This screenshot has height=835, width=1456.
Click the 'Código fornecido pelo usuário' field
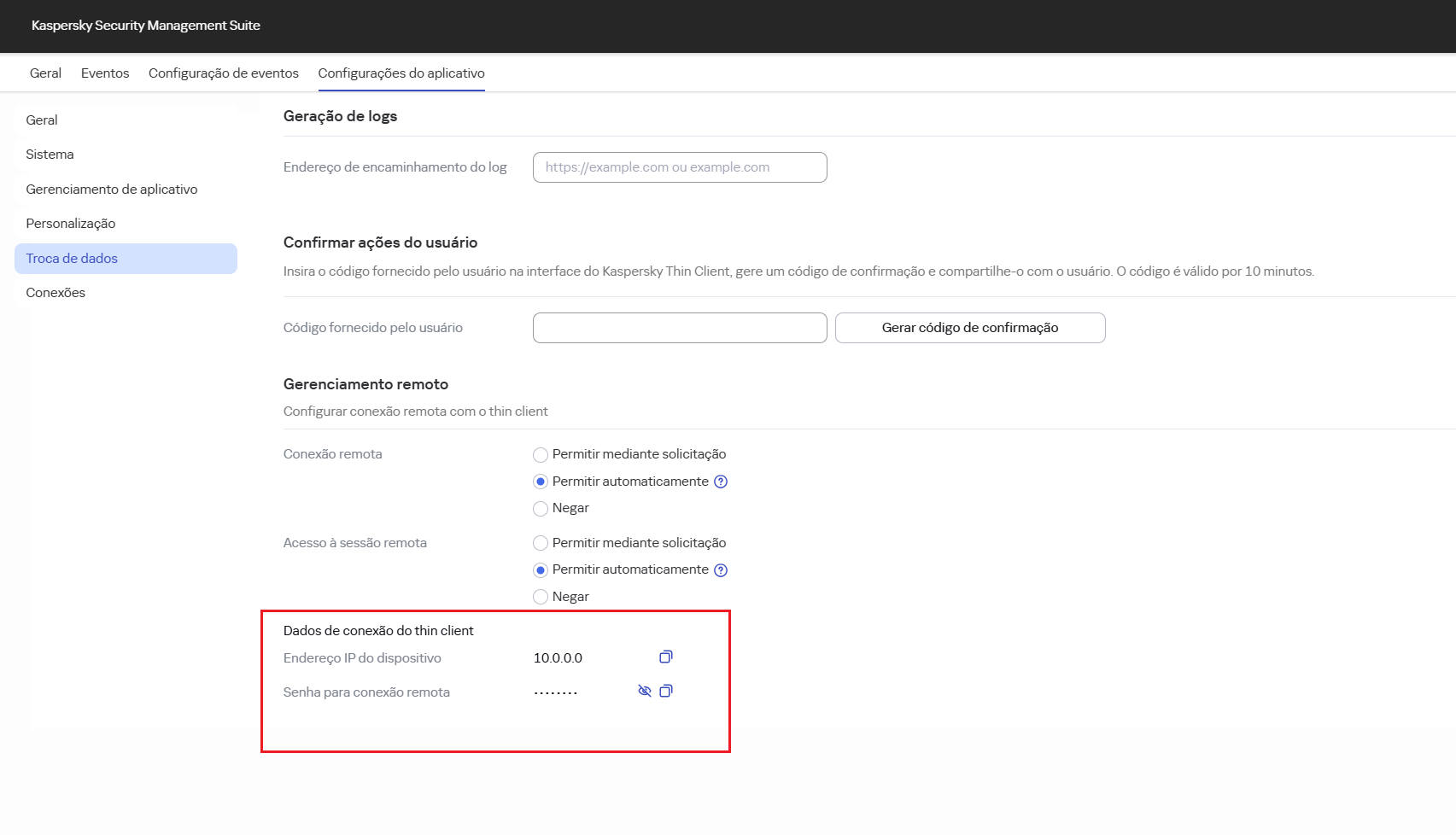coord(679,327)
